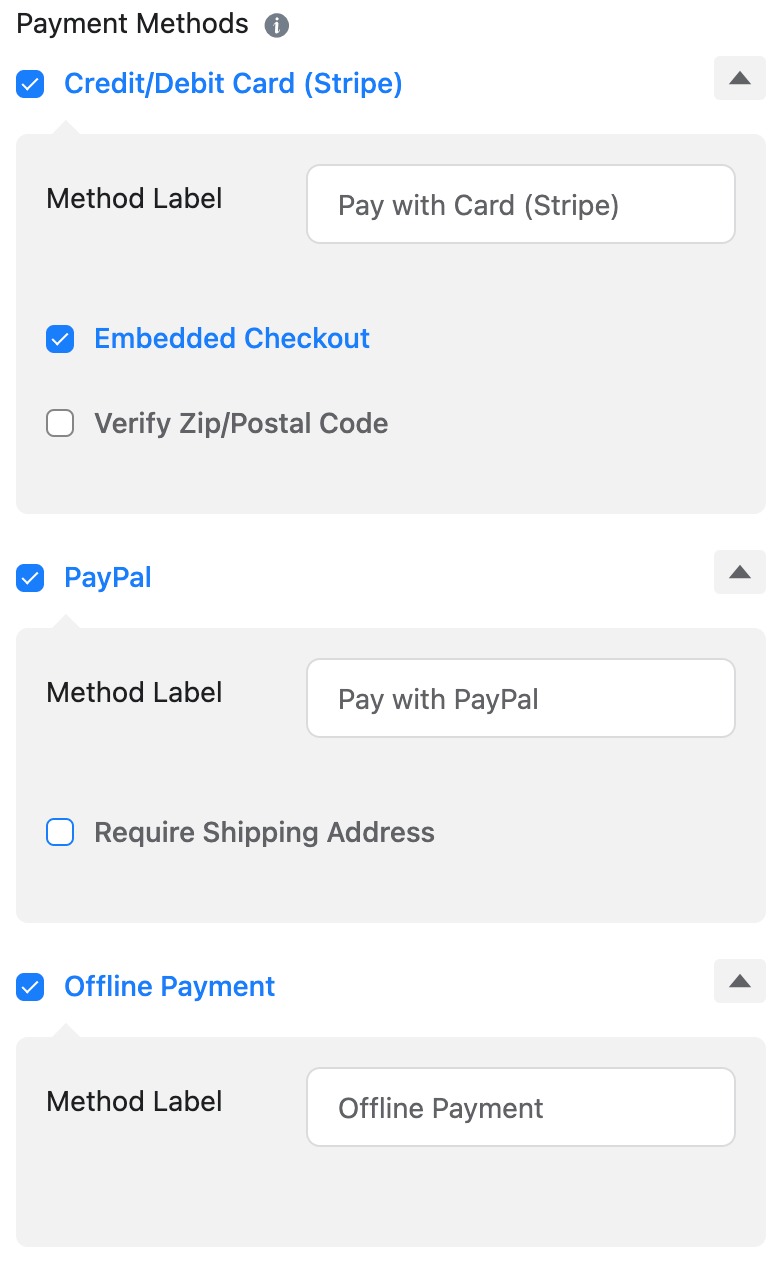Focus the Offline Payment method label field
Viewport: 778px width, 1262px height.
point(520,1108)
